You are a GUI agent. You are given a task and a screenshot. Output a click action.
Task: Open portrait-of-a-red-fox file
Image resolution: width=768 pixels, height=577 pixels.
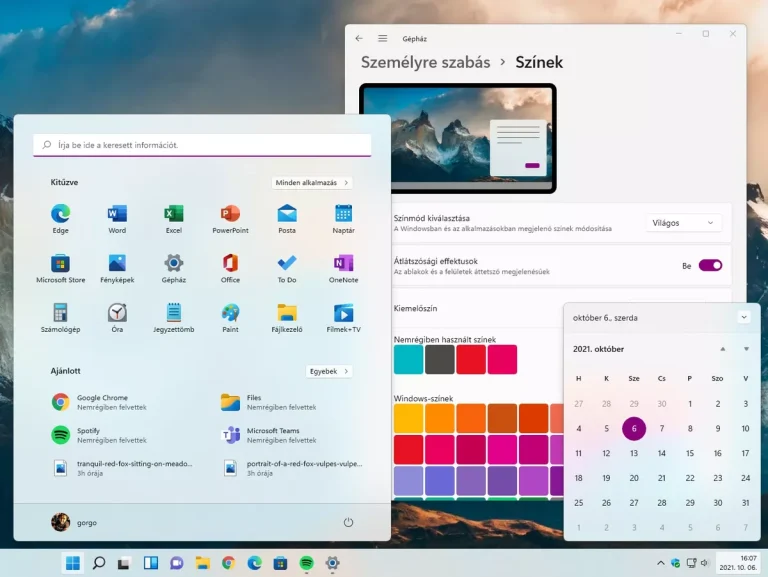[x=292, y=468]
